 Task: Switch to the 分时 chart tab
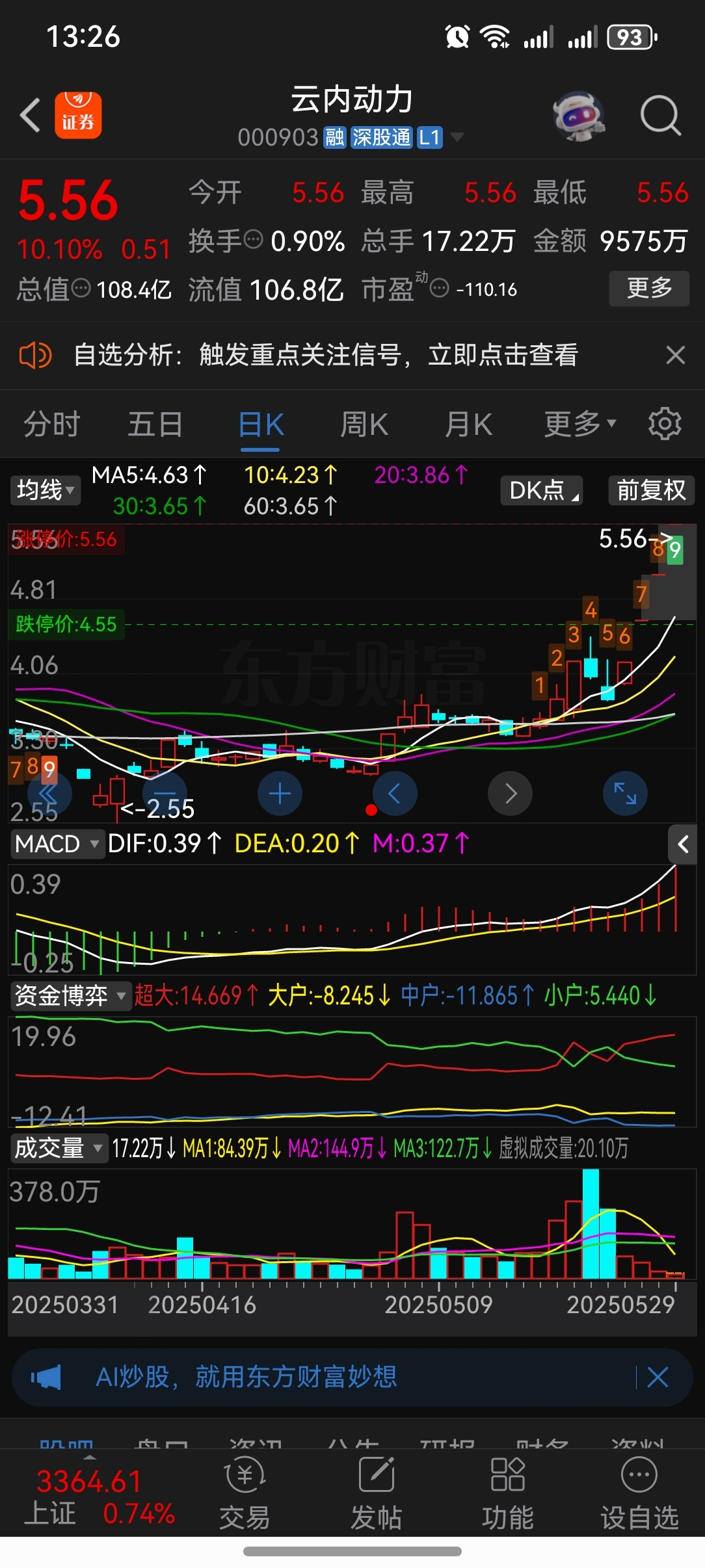(x=52, y=425)
